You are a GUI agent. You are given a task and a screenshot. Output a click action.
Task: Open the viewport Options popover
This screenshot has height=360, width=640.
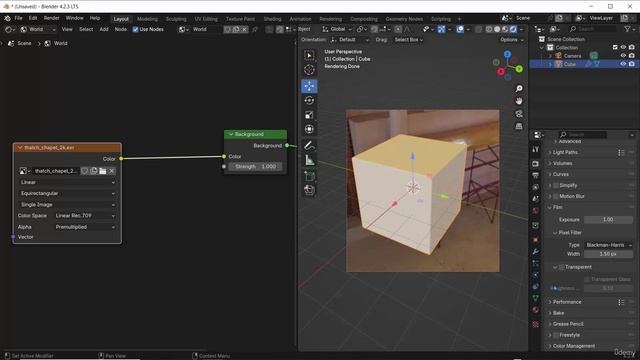511,40
